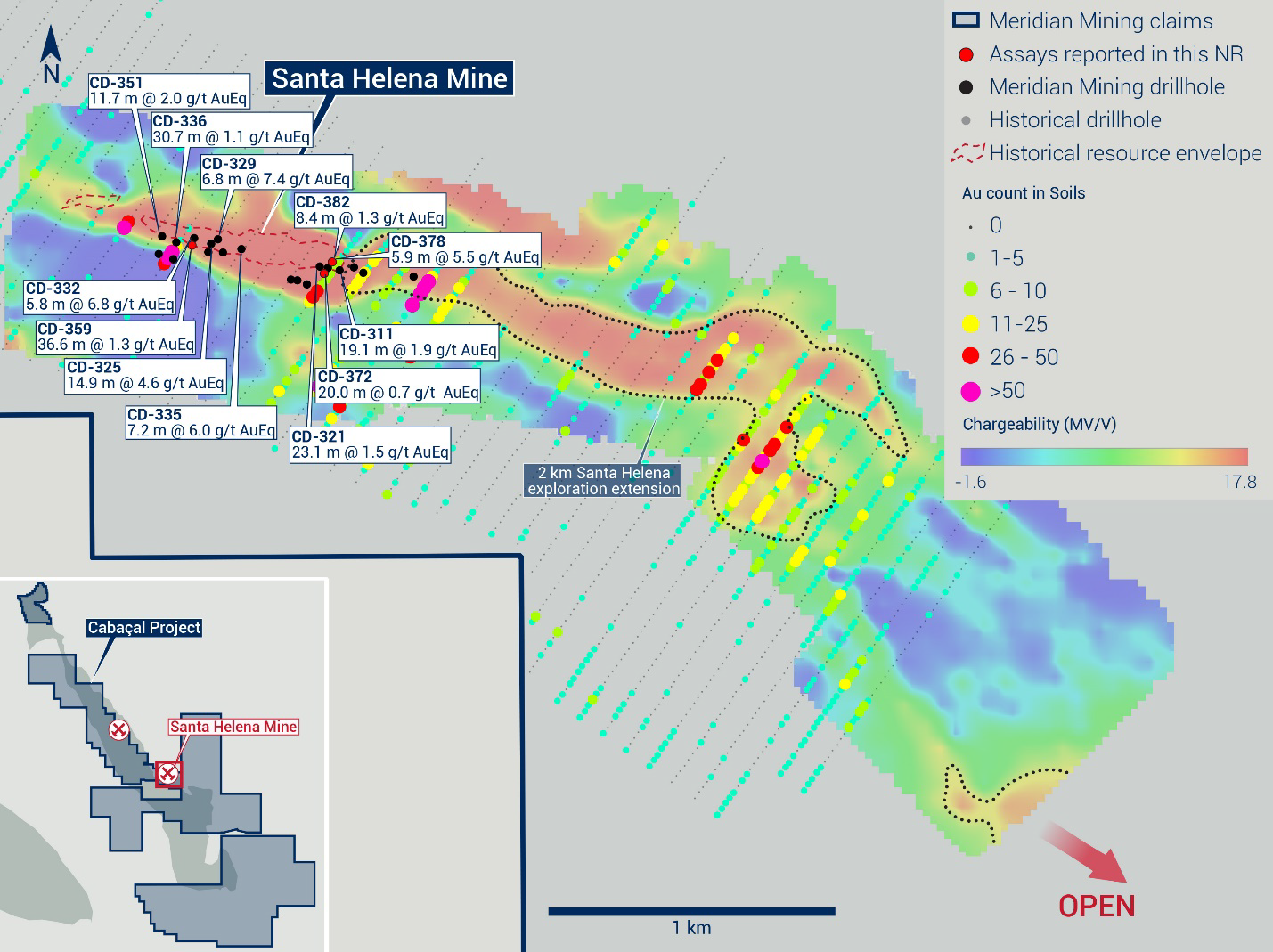Viewport: 1273px width, 952px height.
Task: Click the grey Historical drillhole legend dot
Action: (967, 120)
